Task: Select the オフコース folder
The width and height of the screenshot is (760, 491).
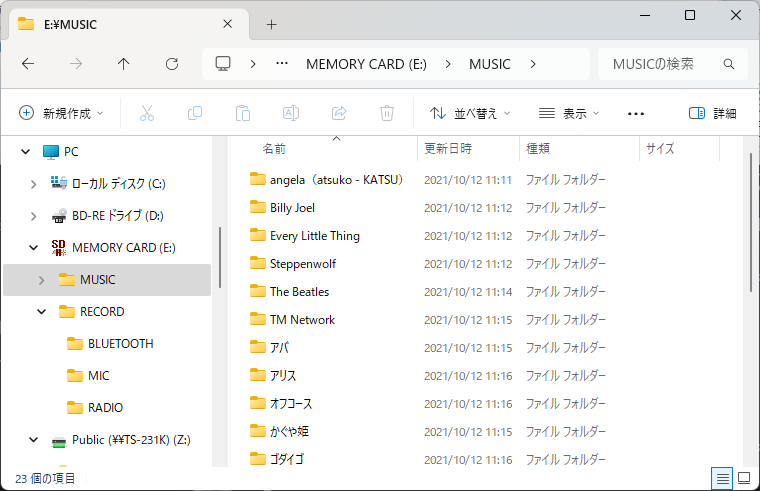Action: [x=291, y=404]
